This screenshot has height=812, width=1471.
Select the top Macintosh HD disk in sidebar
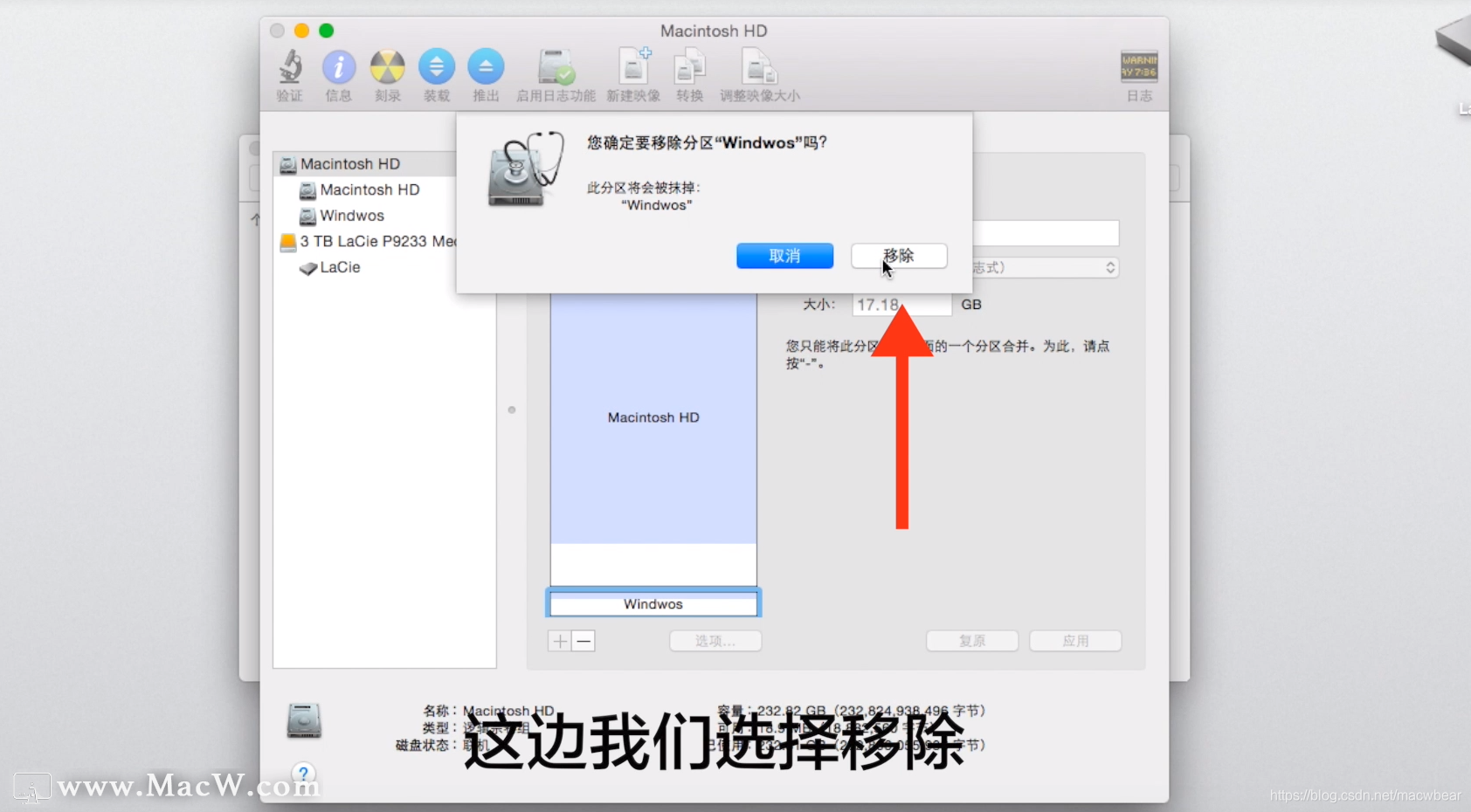pos(367,164)
